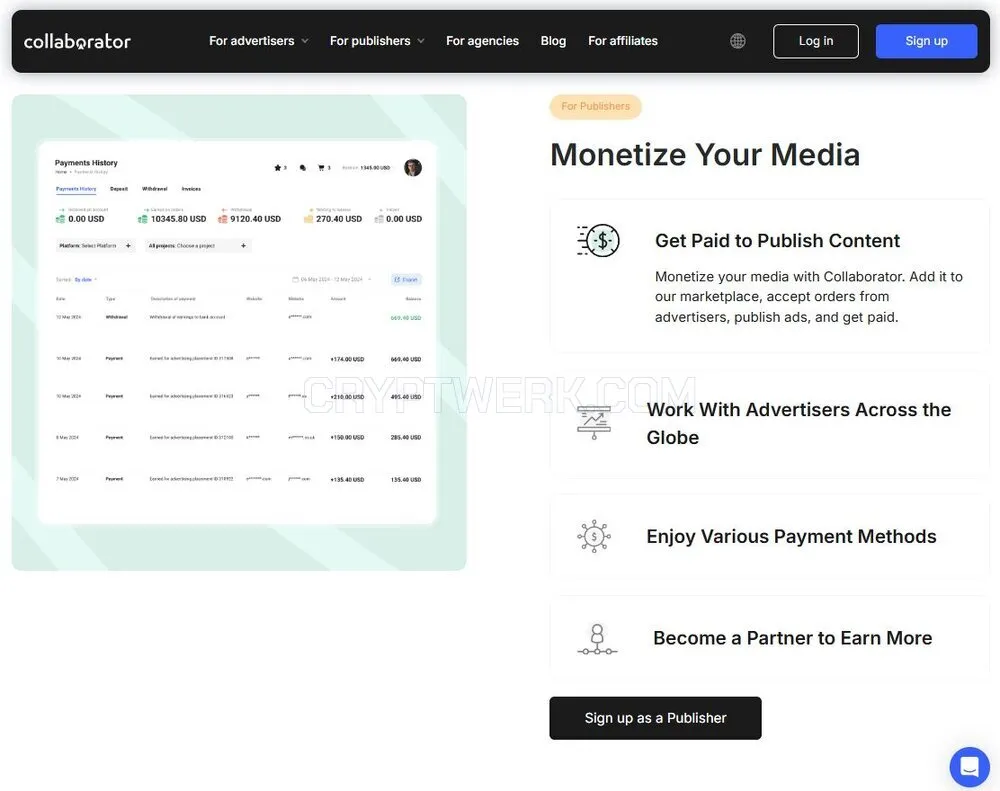Click the Log in button
1000x791 pixels.
coord(816,41)
